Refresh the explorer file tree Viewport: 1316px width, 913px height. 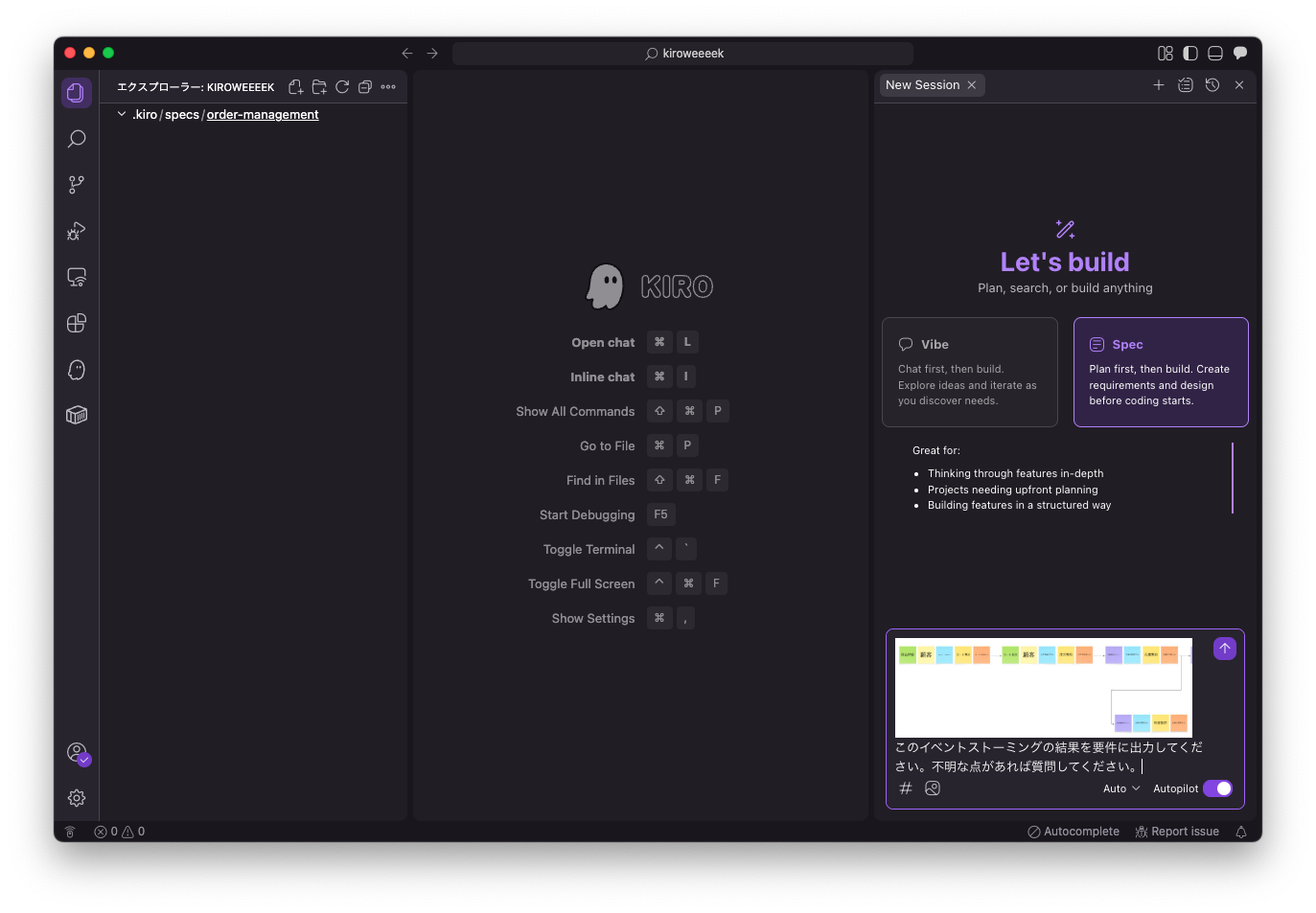coord(342,87)
